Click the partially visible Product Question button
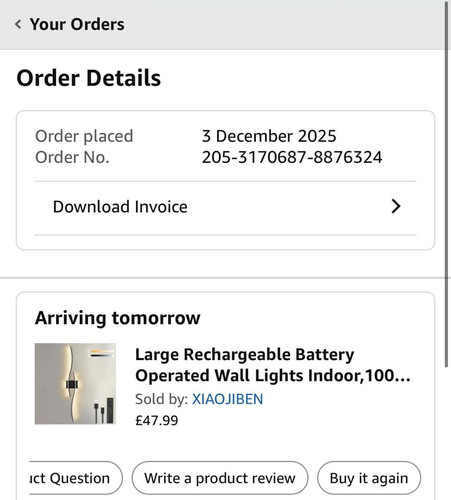This screenshot has width=451, height=500. coord(75,478)
